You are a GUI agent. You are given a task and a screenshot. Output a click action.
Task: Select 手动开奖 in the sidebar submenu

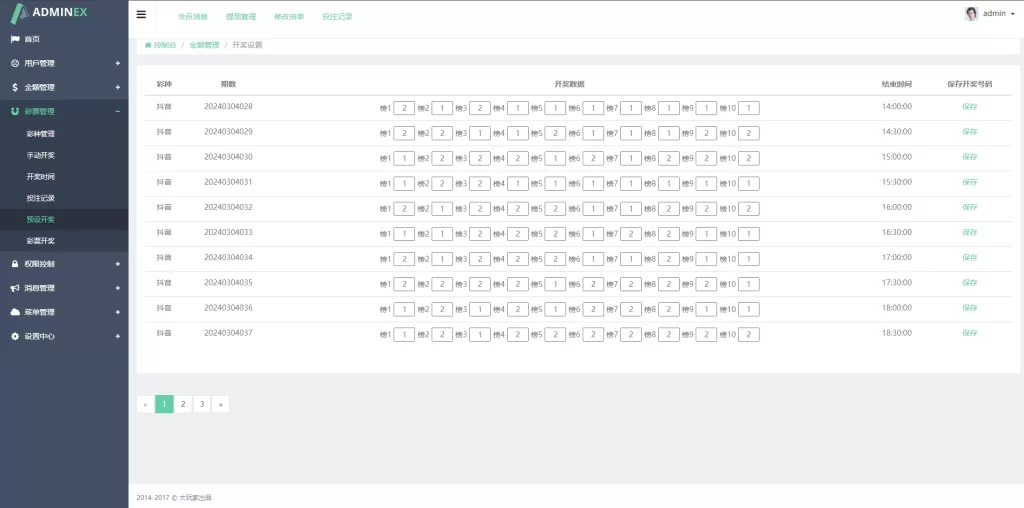pos(41,155)
